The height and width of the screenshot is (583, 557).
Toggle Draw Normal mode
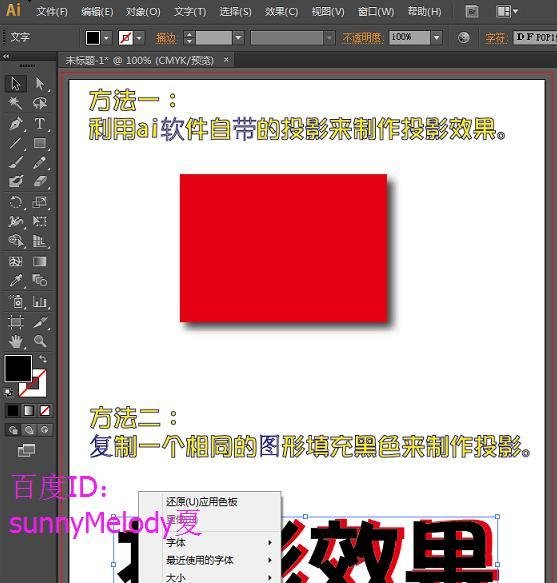tap(13, 430)
